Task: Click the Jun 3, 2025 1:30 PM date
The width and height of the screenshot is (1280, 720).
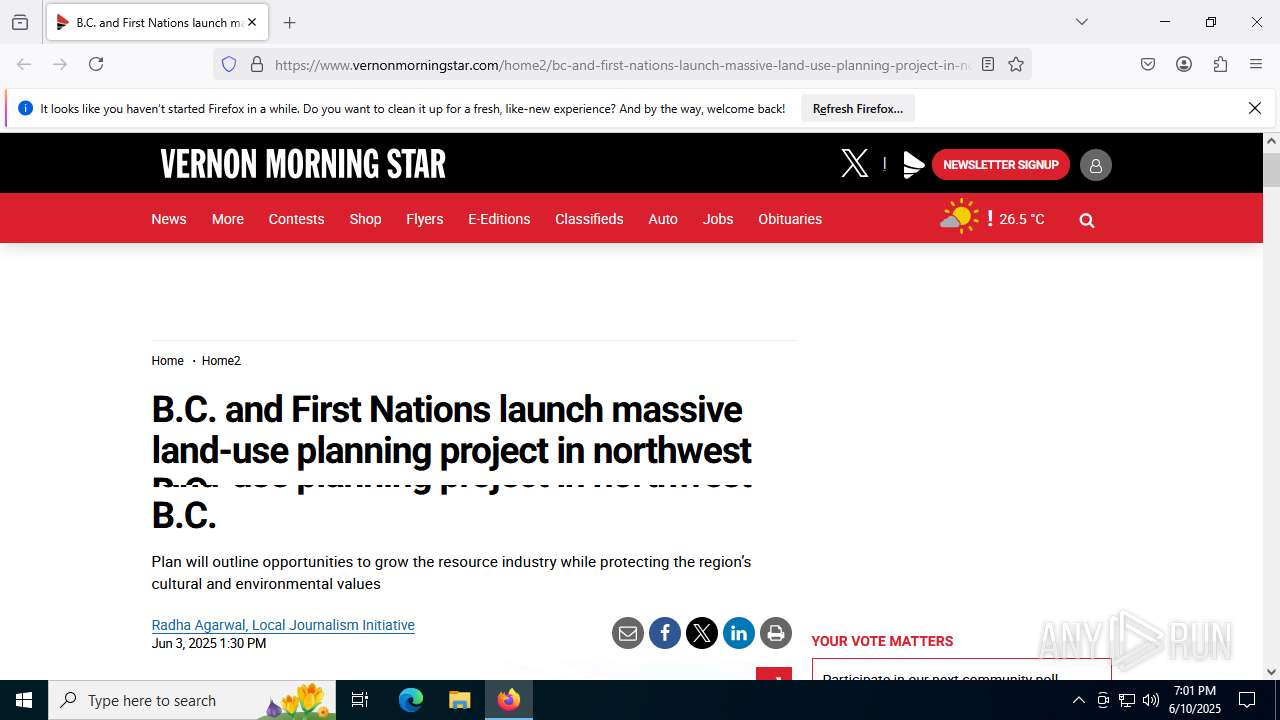Action: point(209,643)
